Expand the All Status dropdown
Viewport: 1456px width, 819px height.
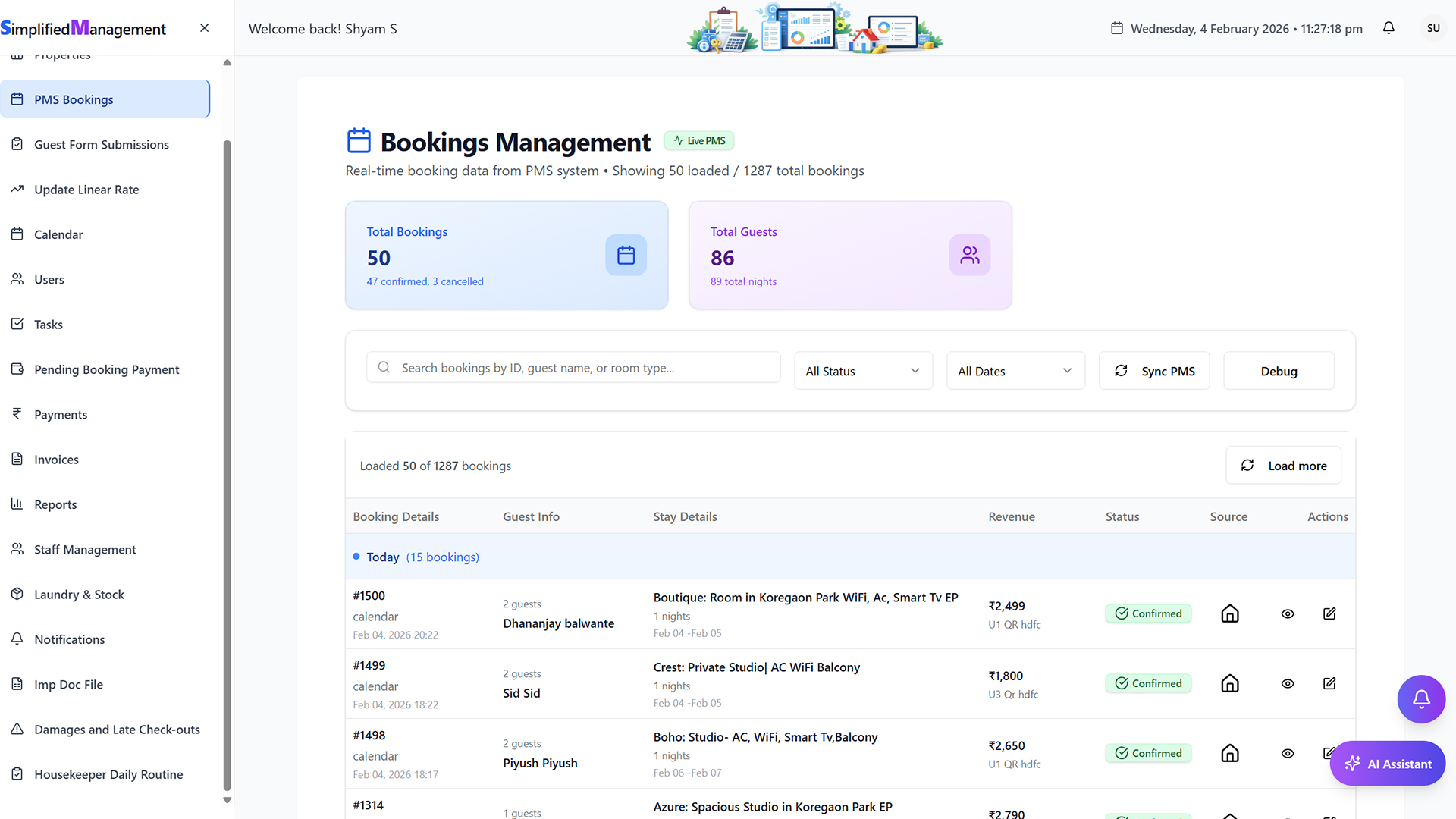(x=863, y=371)
